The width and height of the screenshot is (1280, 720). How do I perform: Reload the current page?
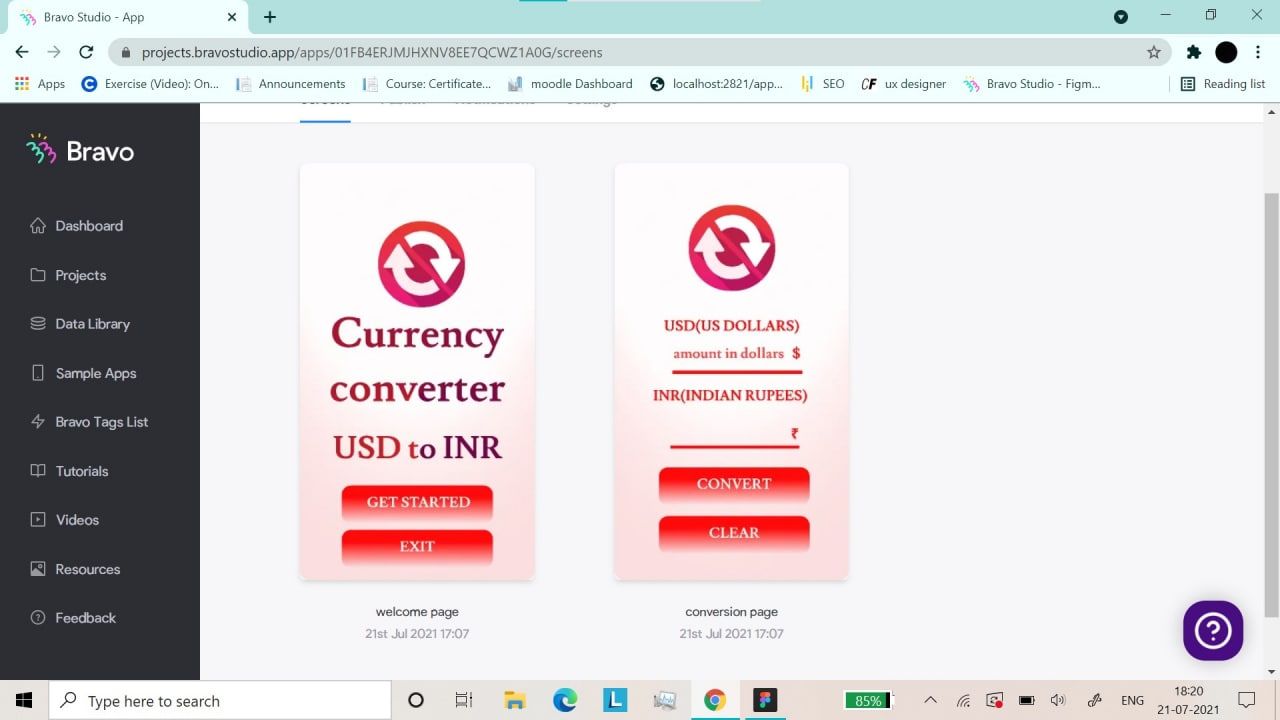click(86, 52)
